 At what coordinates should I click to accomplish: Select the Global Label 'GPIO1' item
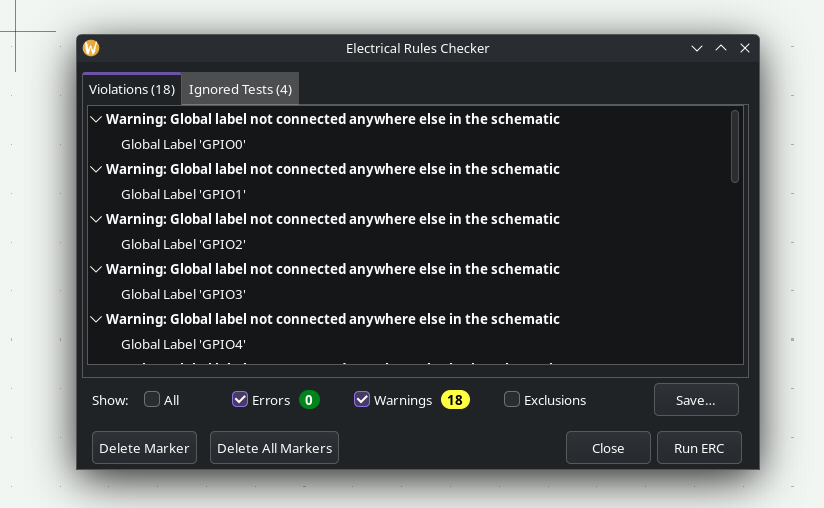183,194
